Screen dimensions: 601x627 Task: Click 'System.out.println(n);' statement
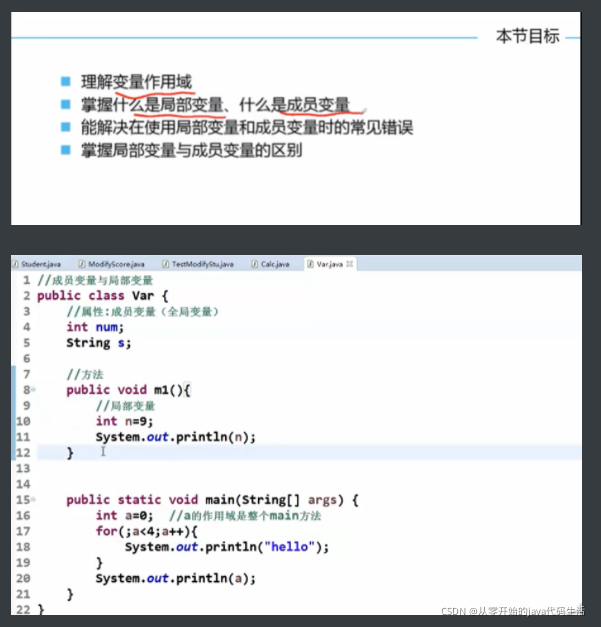tap(176, 437)
